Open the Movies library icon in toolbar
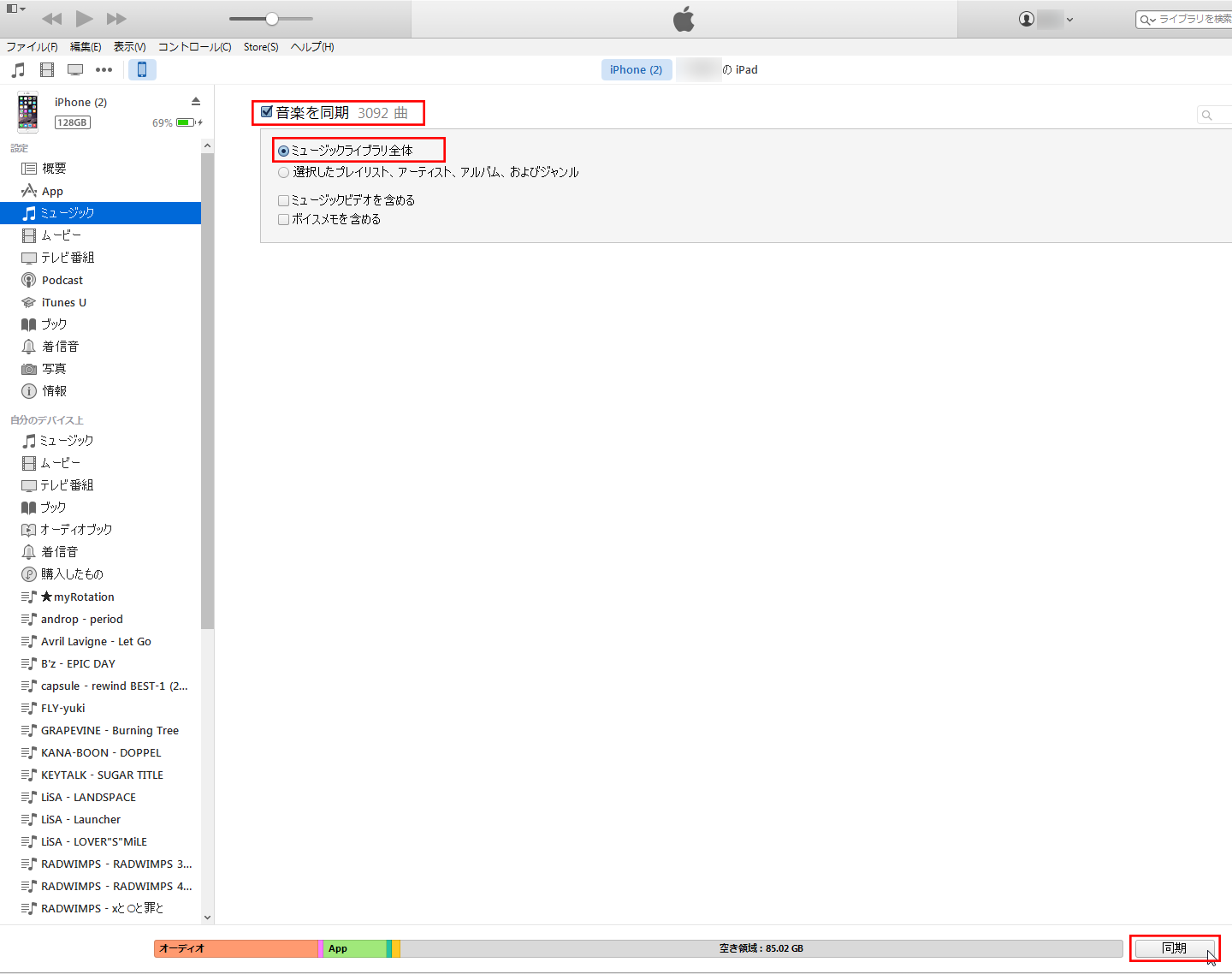This screenshot has height=974, width=1232. (47, 69)
